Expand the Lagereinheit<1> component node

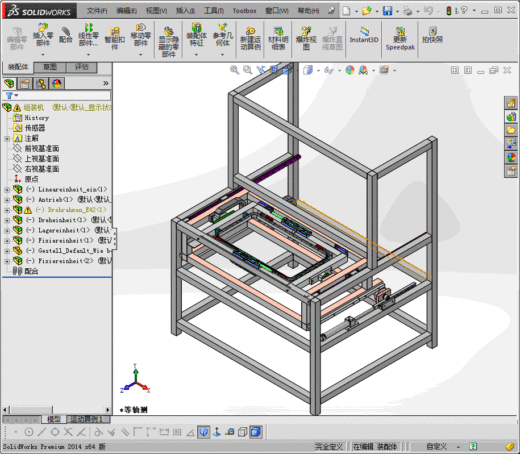click(x=7, y=231)
